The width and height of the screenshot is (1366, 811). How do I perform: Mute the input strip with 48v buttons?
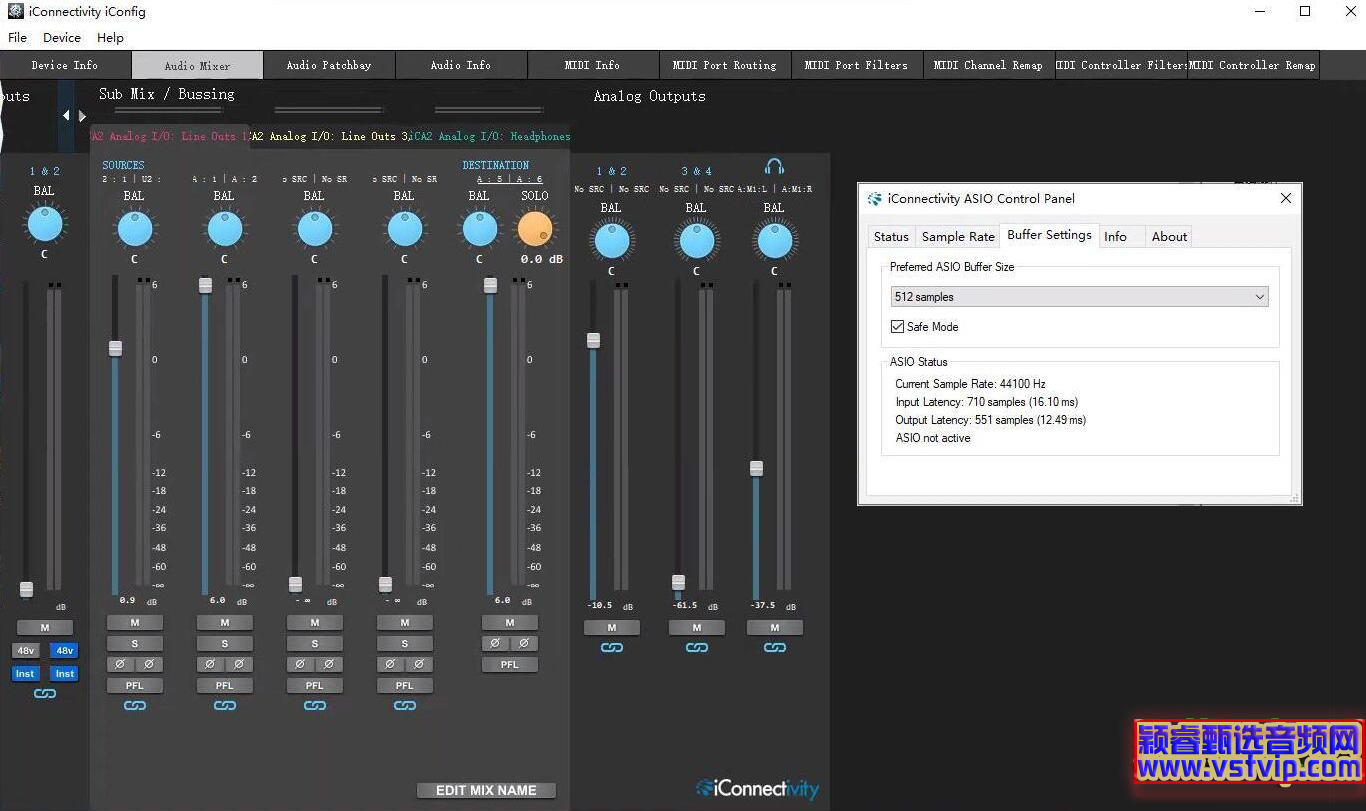coord(45,628)
